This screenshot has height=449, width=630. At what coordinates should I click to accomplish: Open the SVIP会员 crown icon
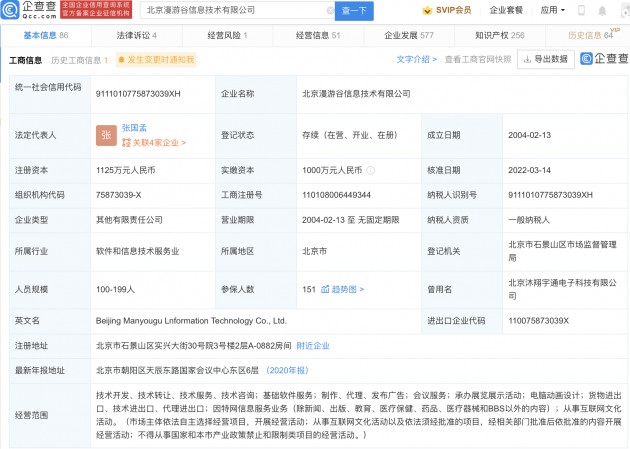427,10
